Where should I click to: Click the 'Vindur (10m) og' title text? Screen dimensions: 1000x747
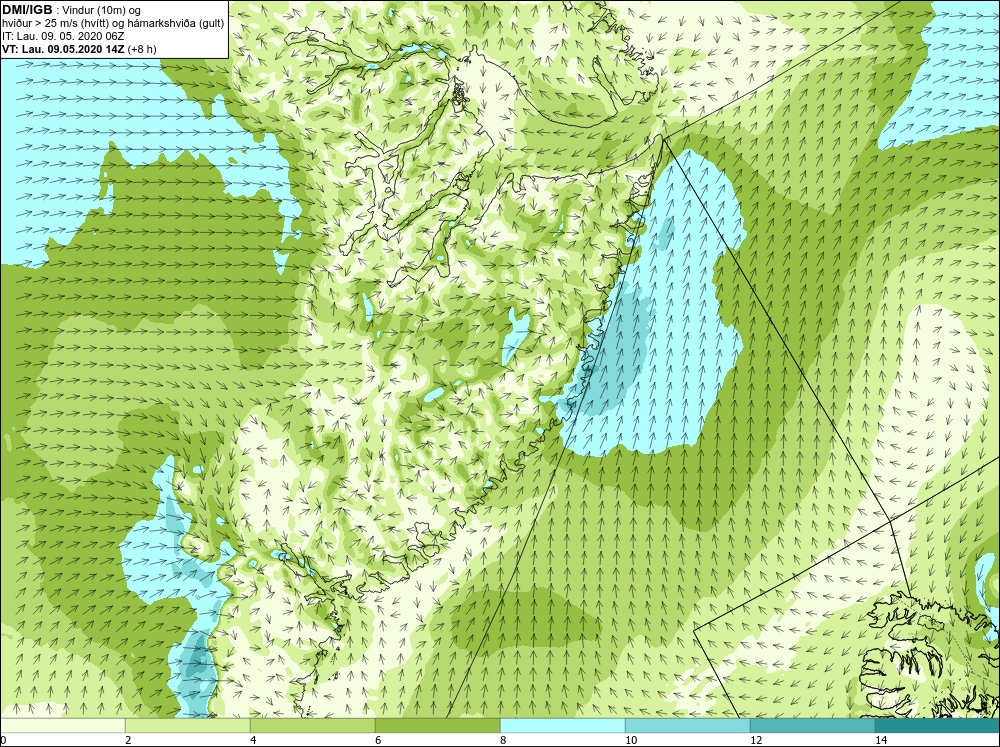point(102,11)
